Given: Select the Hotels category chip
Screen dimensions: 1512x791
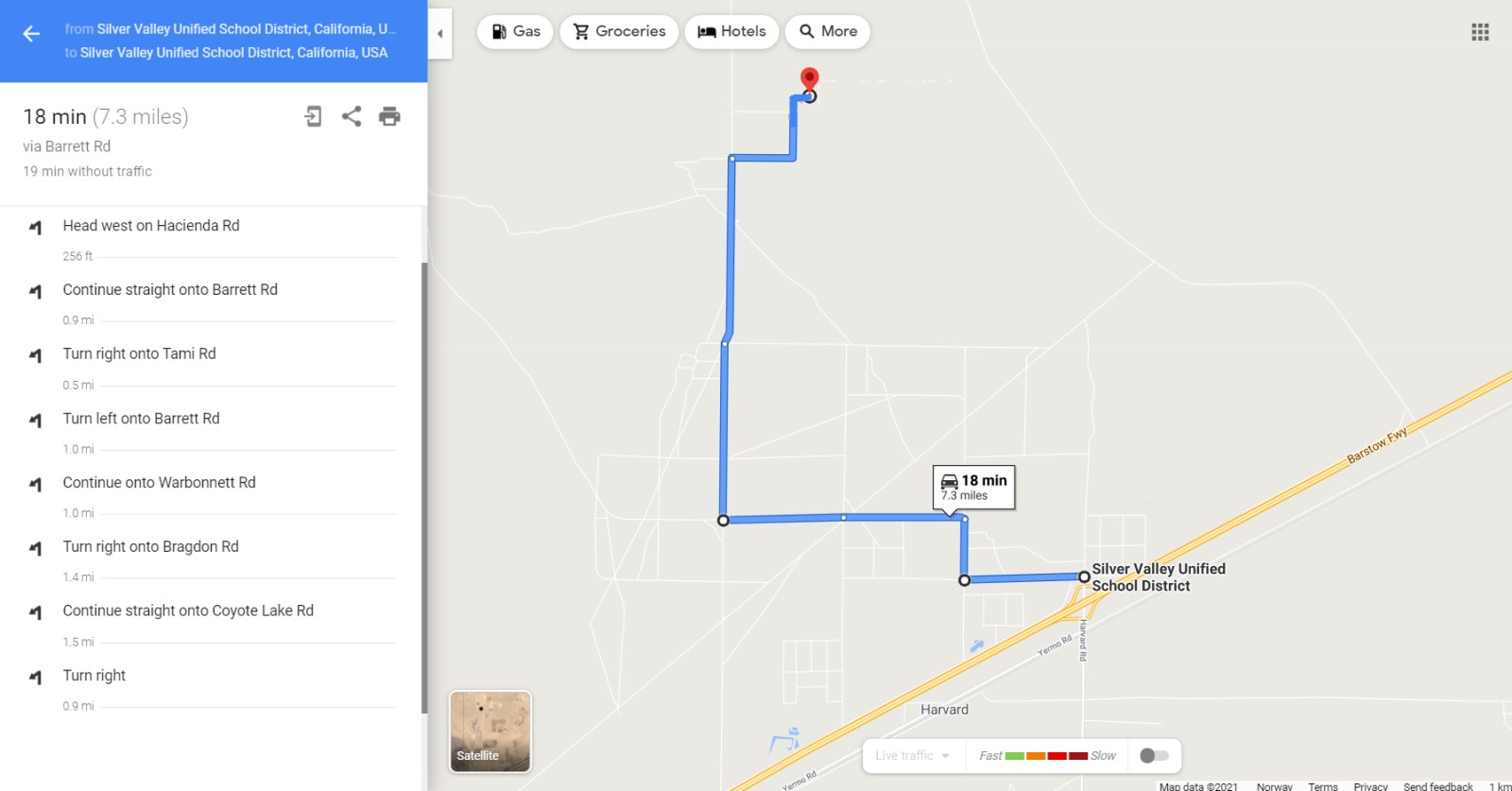Looking at the screenshot, I should [x=731, y=31].
